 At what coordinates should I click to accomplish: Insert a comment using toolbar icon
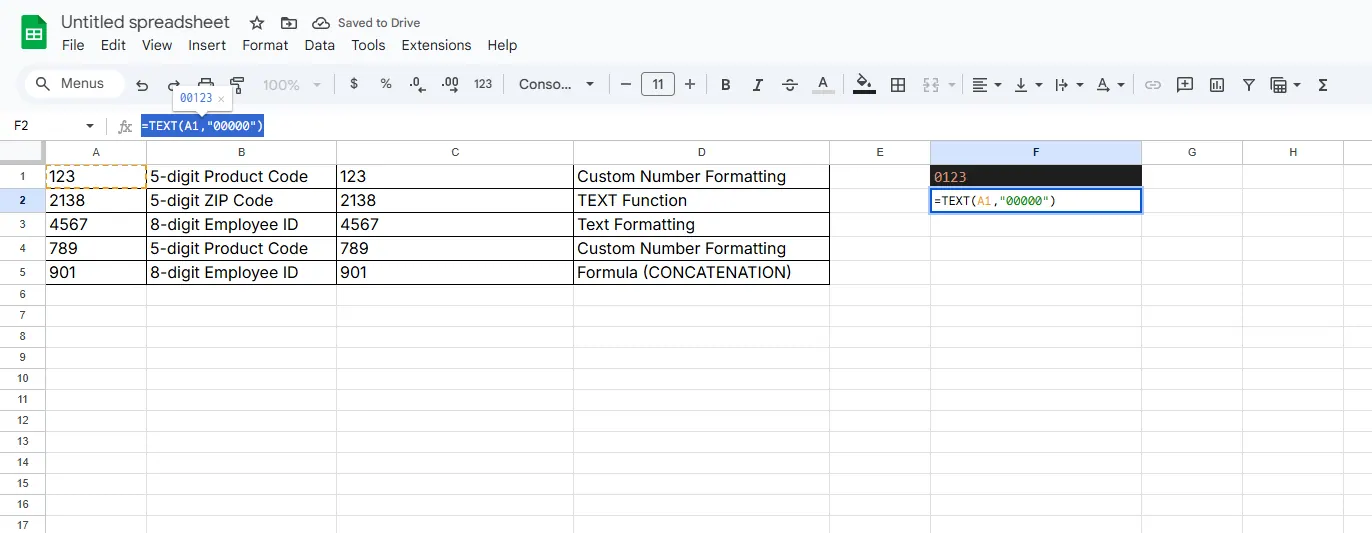[1185, 85]
